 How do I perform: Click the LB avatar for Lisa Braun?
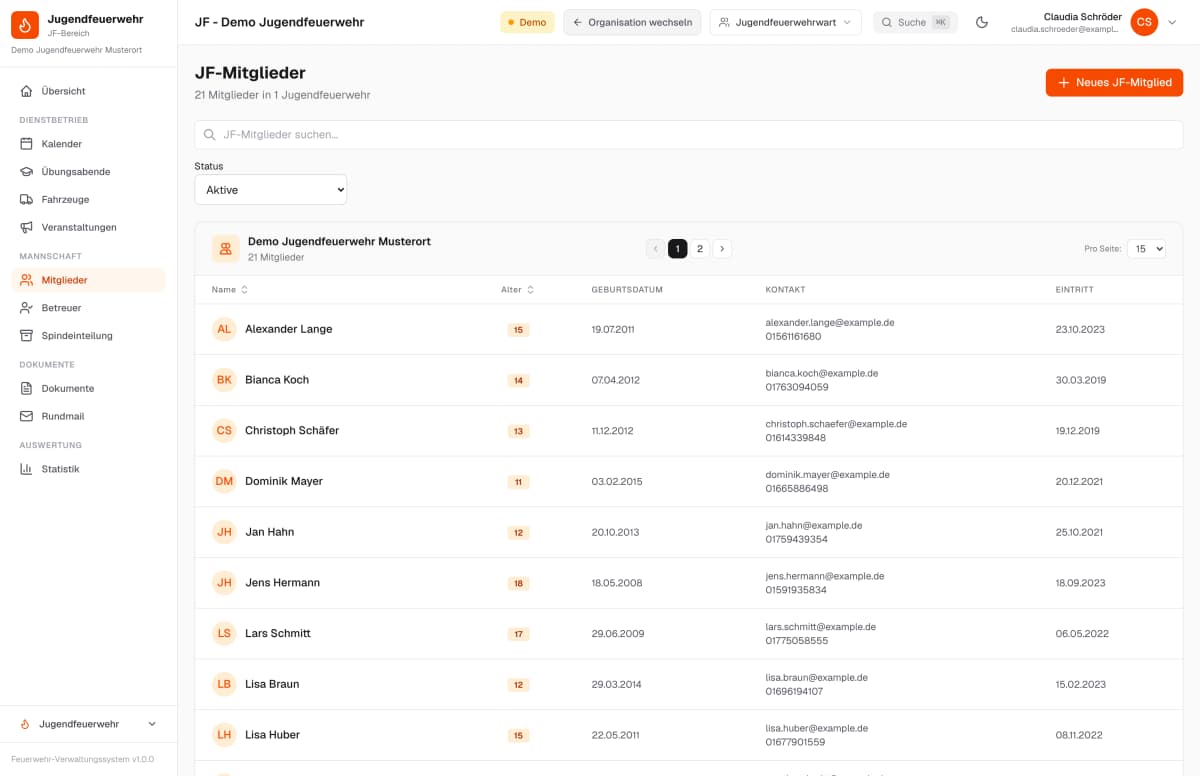click(224, 684)
